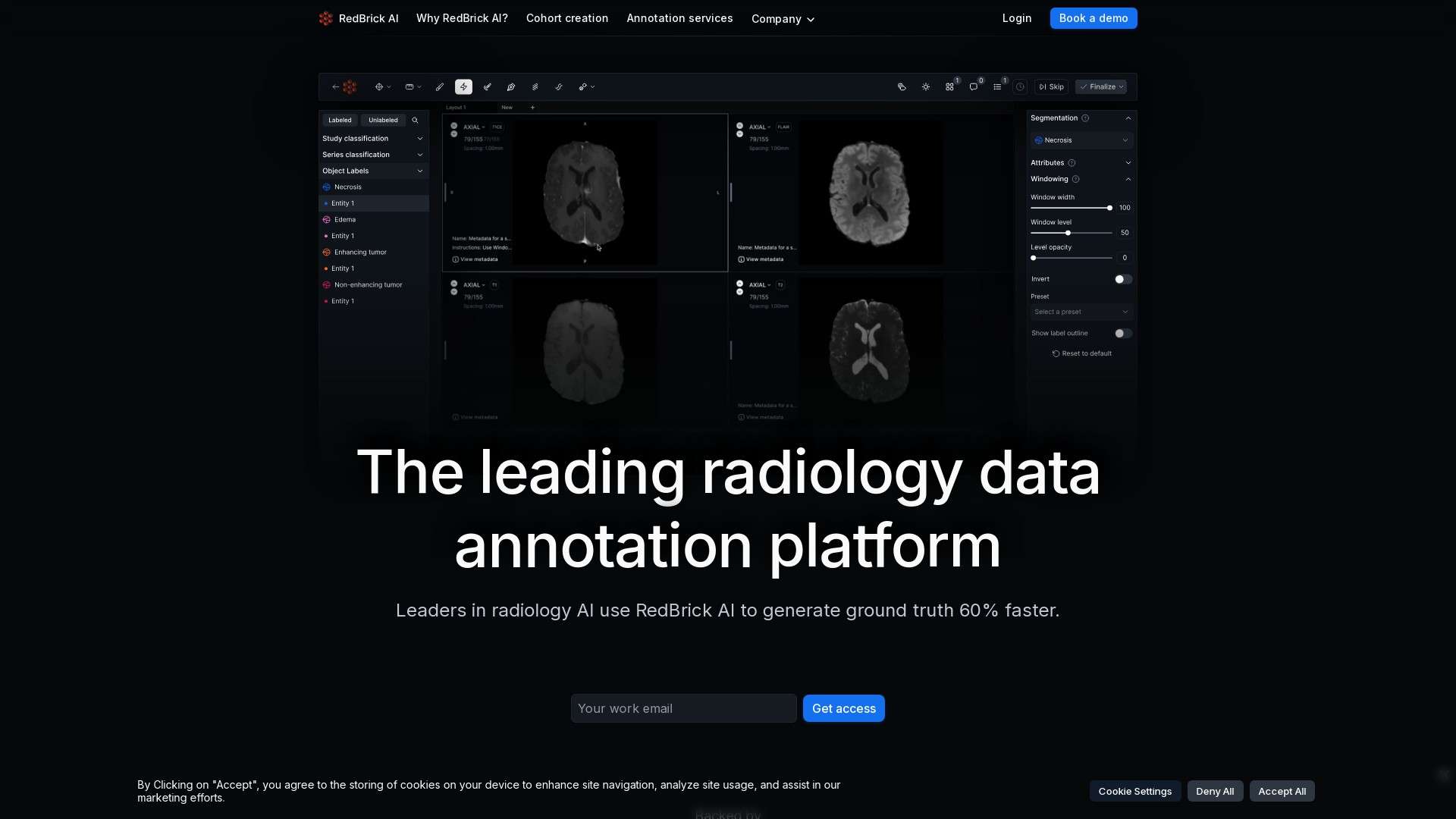Open the Select a preset dropdown
This screenshot has height=819, width=1456.
(x=1081, y=312)
